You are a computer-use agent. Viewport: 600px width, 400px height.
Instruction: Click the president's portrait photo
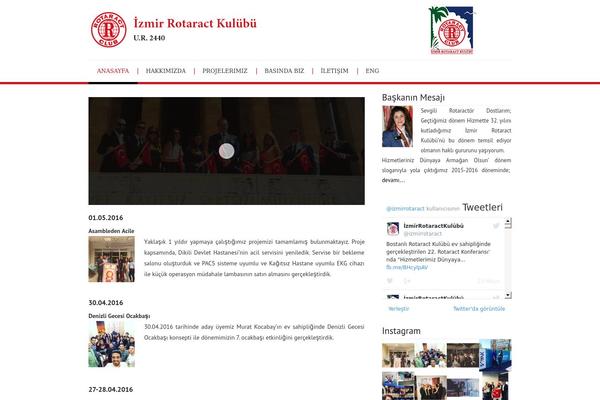click(x=397, y=126)
